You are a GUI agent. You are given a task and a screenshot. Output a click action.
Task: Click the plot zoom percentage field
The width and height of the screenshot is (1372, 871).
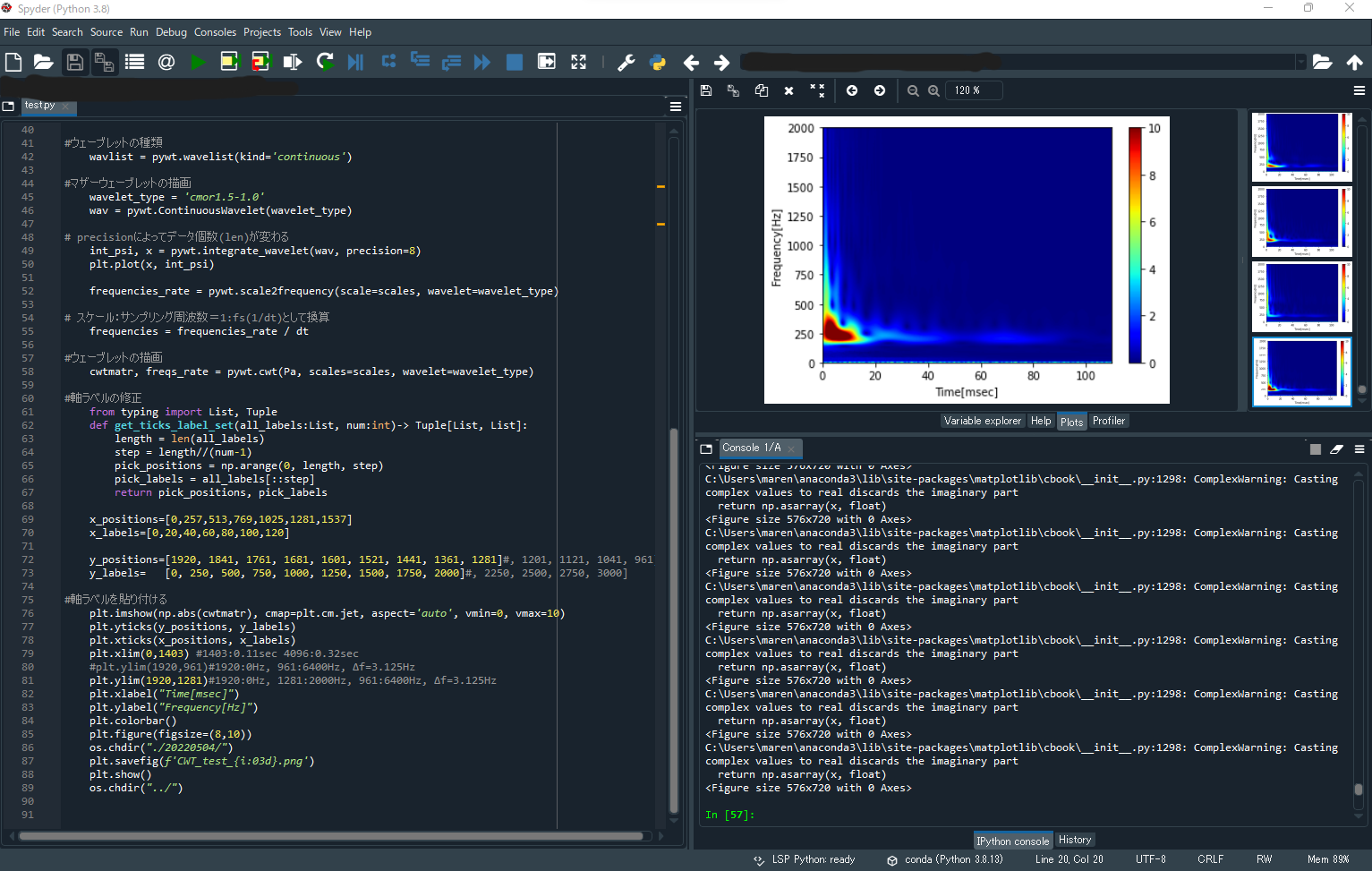pyautogui.click(x=973, y=90)
